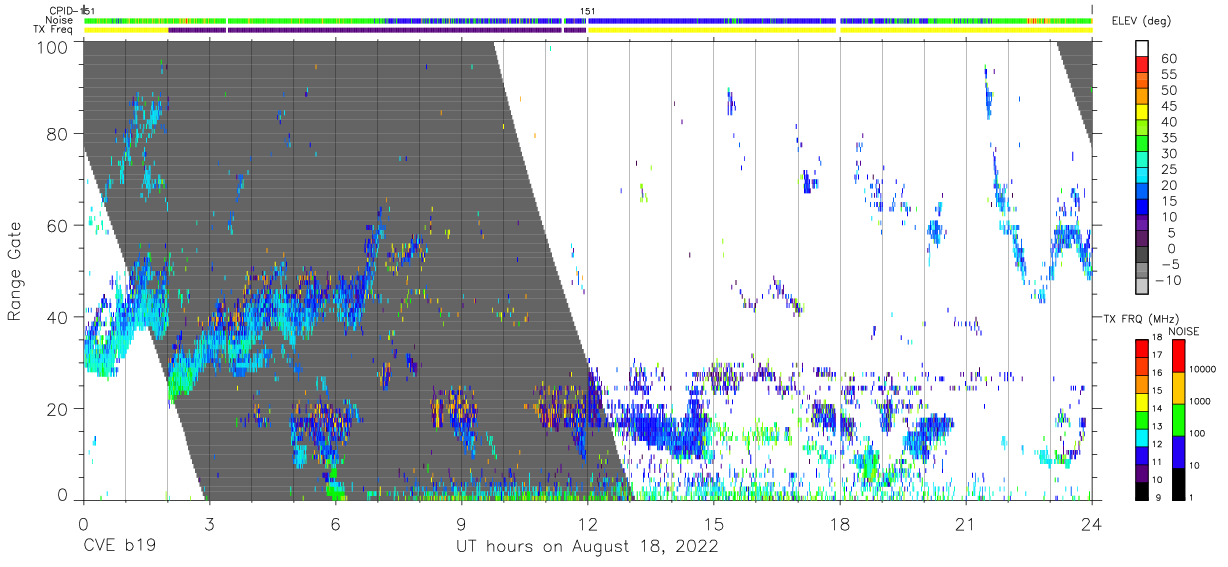
Task: Click the '40' tick on Range Gate axis
Action: click(58, 317)
